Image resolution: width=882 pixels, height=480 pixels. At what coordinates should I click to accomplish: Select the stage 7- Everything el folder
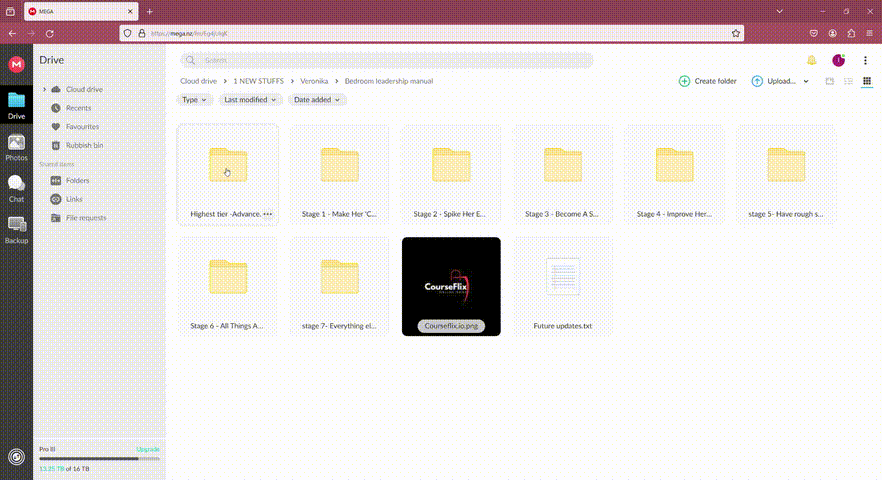pyautogui.click(x=339, y=286)
